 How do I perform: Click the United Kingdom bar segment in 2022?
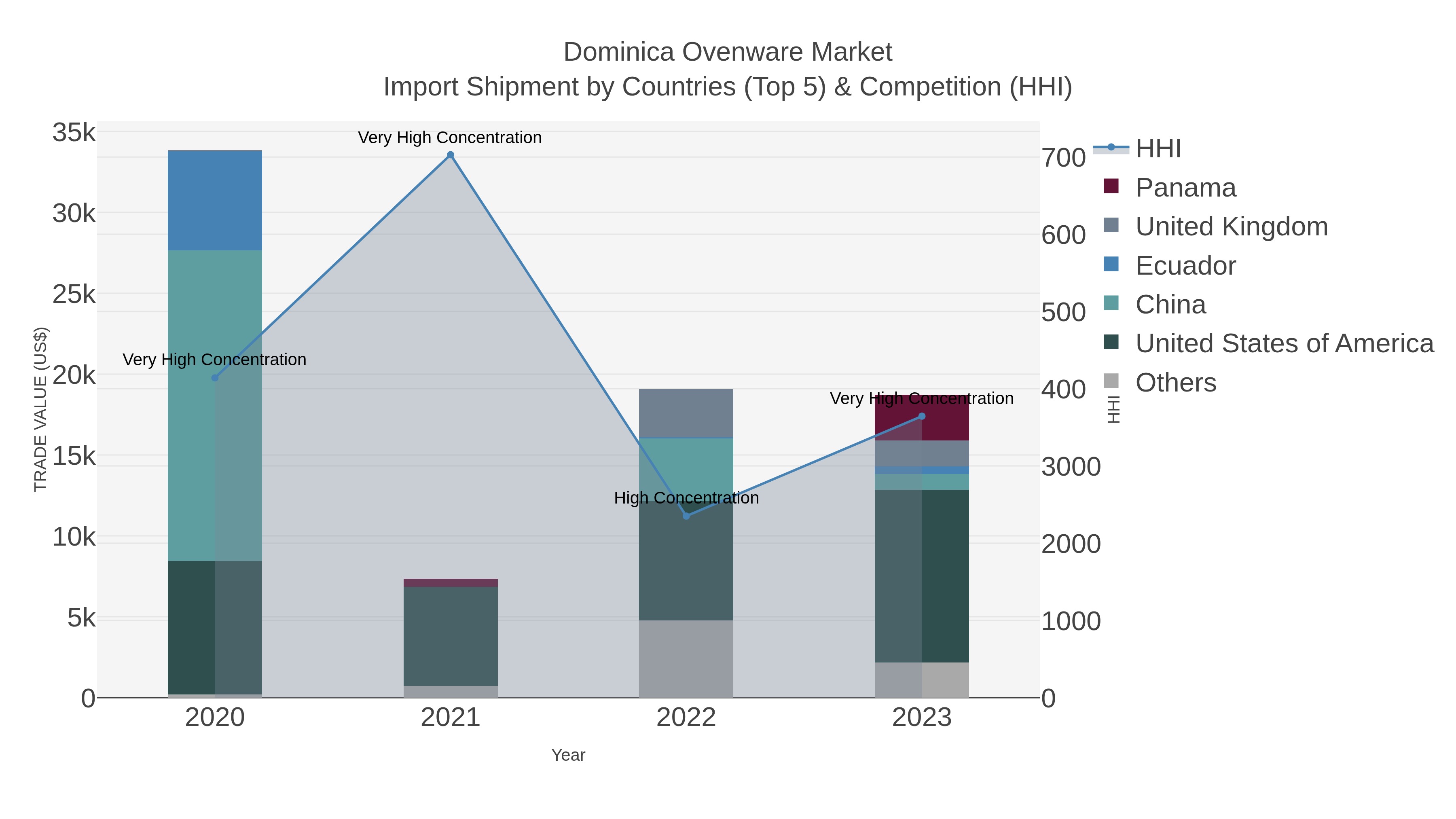686,413
